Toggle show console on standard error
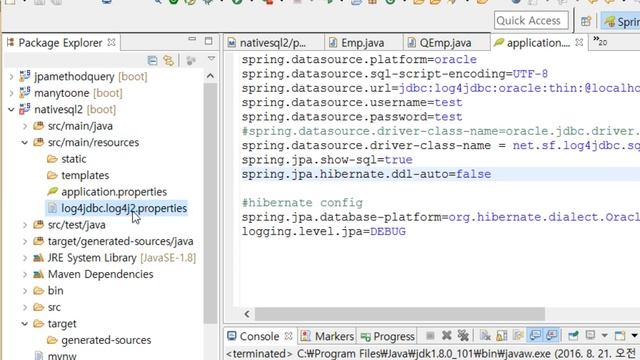 point(551,336)
